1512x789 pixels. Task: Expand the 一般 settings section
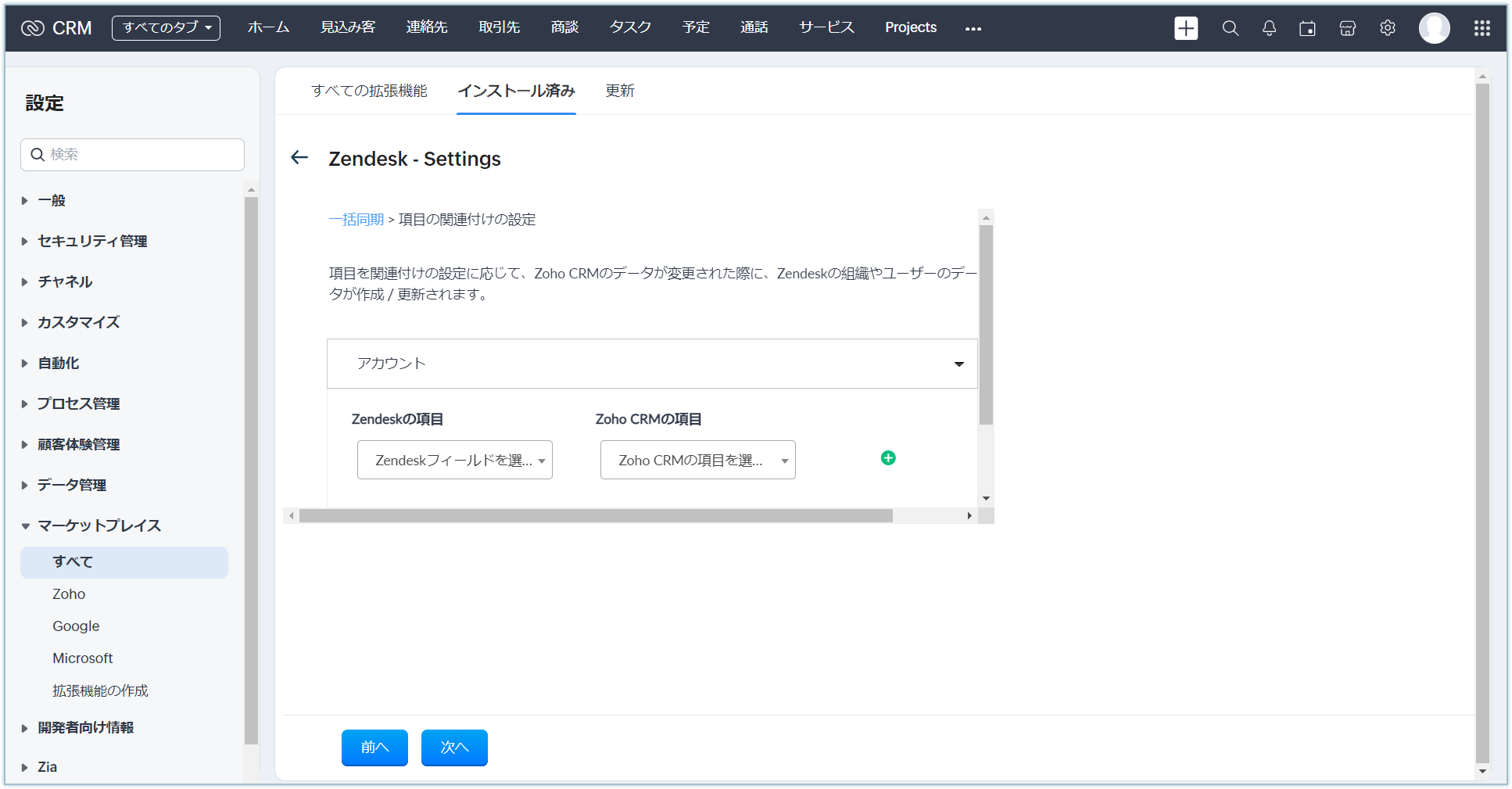[x=52, y=200]
